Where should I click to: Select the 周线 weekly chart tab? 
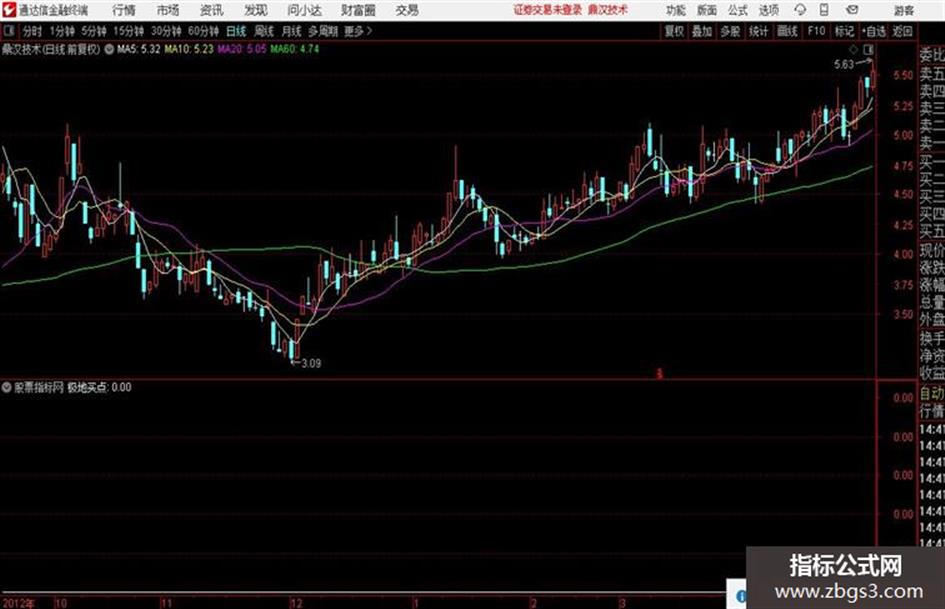tap(264, 31)
